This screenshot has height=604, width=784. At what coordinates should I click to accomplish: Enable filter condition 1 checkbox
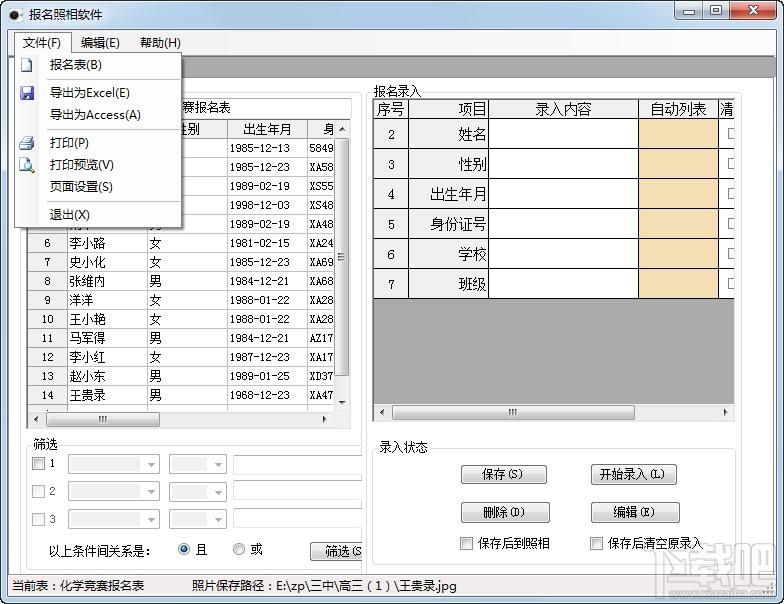(38, 464)
